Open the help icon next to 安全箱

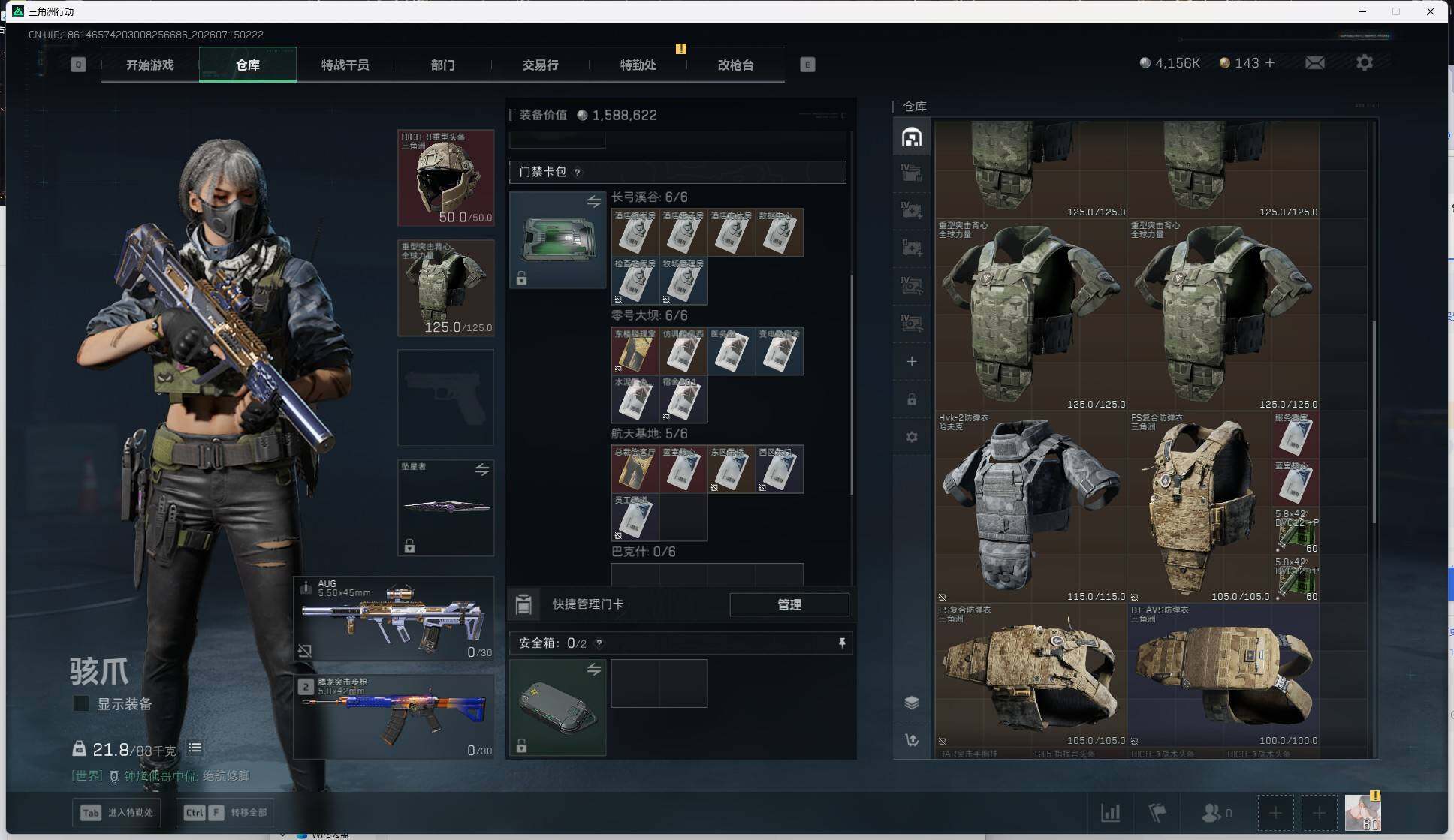point(599,643)
